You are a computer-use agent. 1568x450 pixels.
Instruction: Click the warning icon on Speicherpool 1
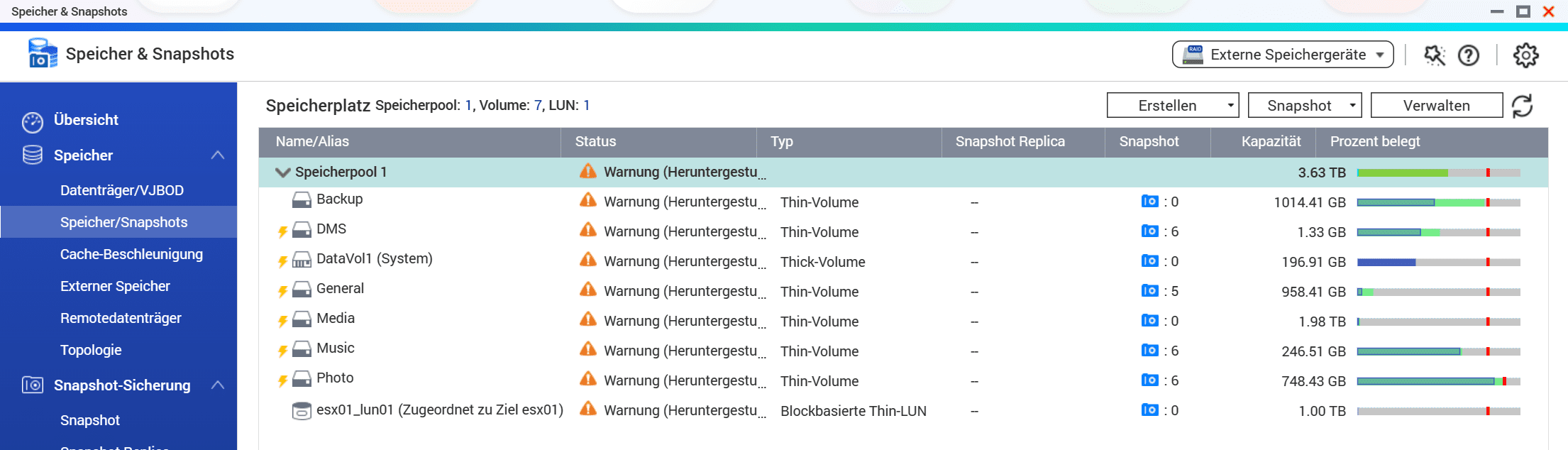[588, 172]
